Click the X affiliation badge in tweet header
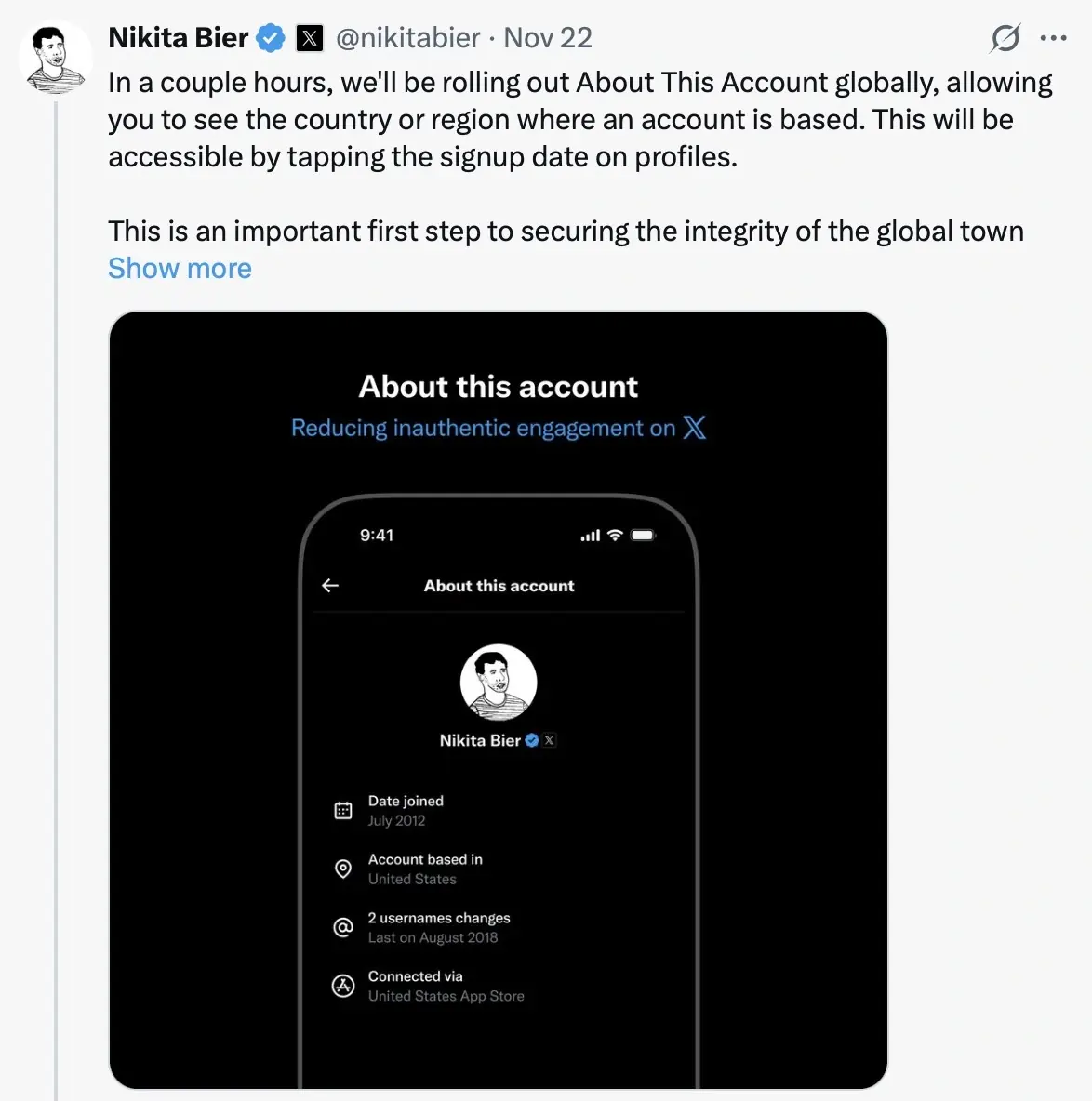Screen dimensions: 1092x1101 pyautogui.click(x=310, y=38)
